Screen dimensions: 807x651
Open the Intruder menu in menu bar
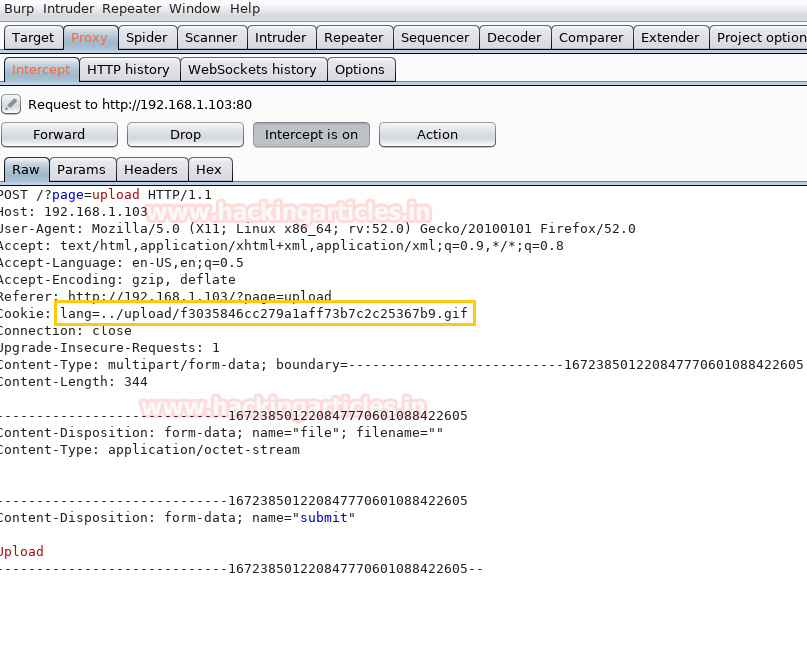click(68, 9)
